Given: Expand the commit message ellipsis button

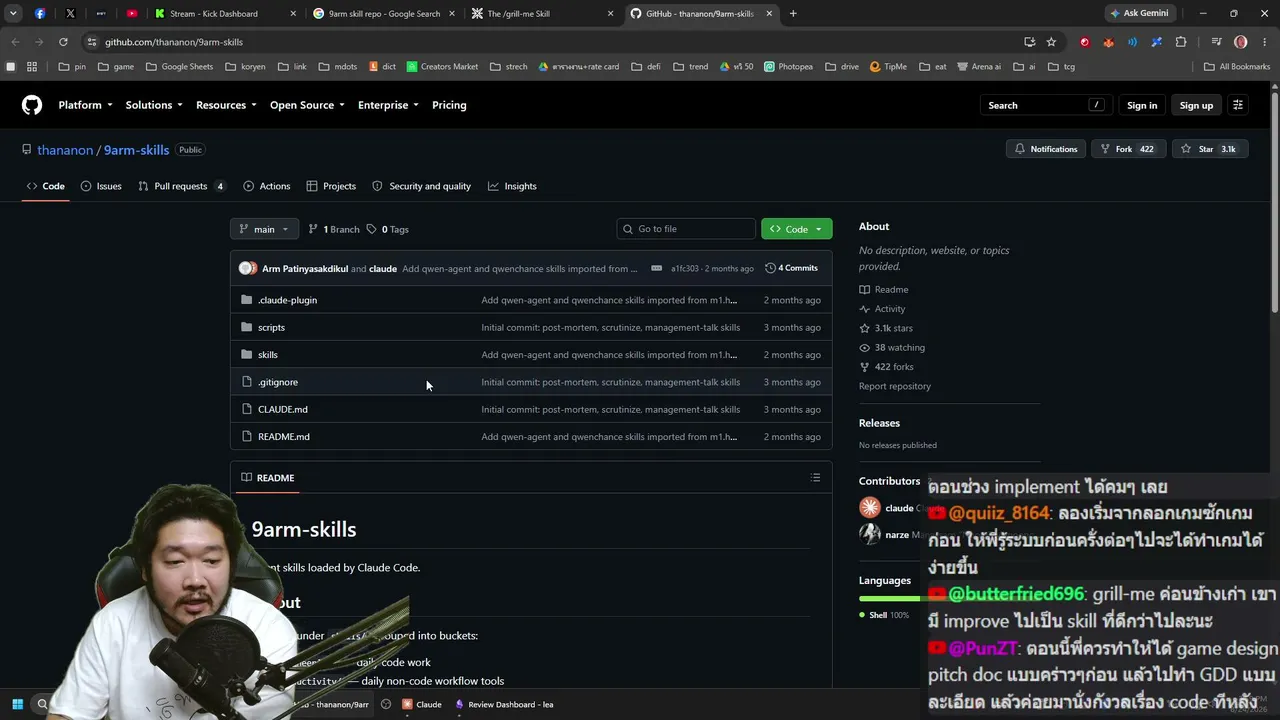Looking at the screenshot, I should click(656, 268).
